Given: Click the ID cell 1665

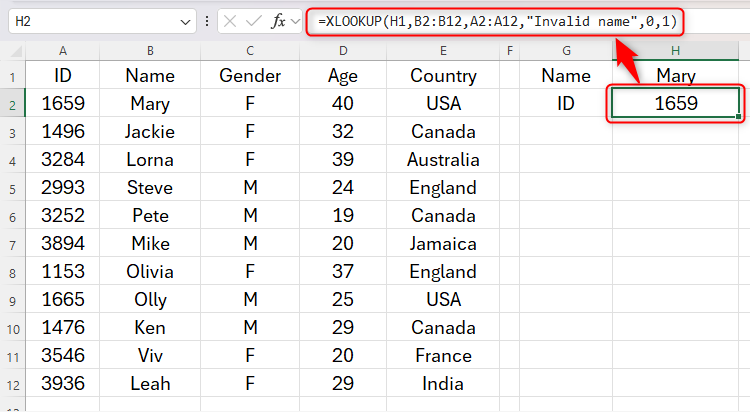Looking at the screenshot, I should coord(63,299).
